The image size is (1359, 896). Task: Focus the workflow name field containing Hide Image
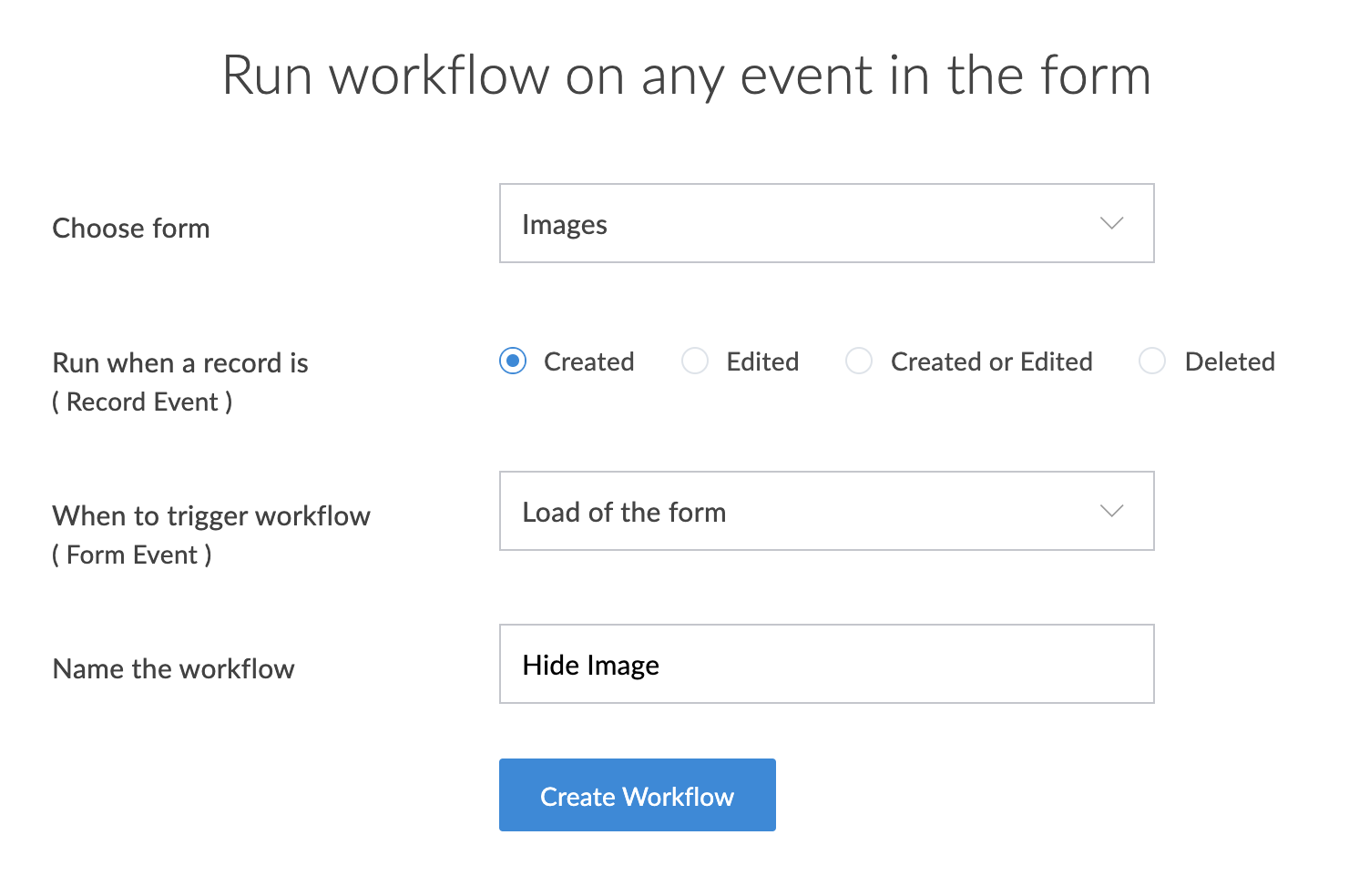click(x=825, y=665)
